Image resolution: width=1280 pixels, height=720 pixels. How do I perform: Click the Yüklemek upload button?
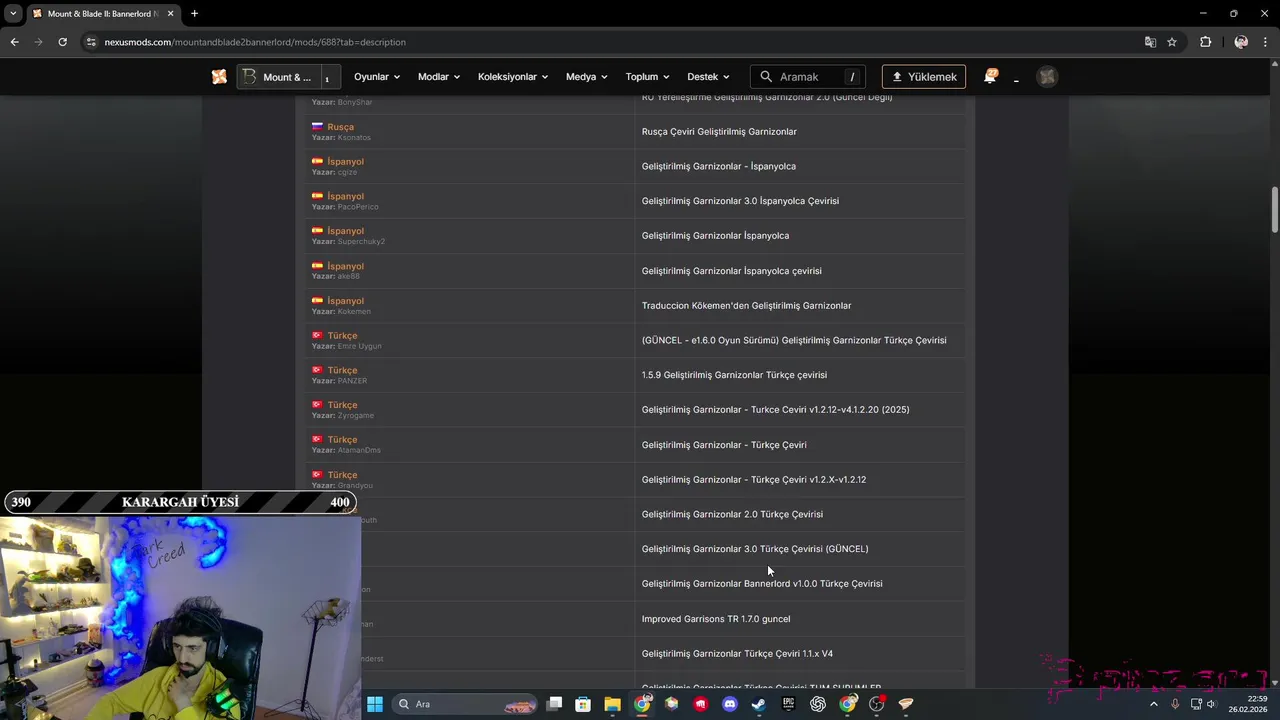tap(923, 77)
